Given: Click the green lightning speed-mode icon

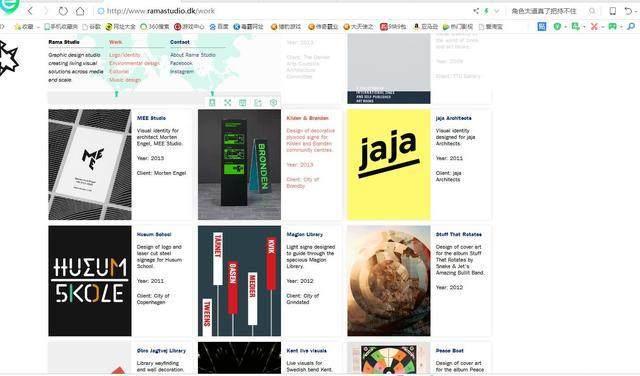Looking at the screenshot, I should pos(486,11).
